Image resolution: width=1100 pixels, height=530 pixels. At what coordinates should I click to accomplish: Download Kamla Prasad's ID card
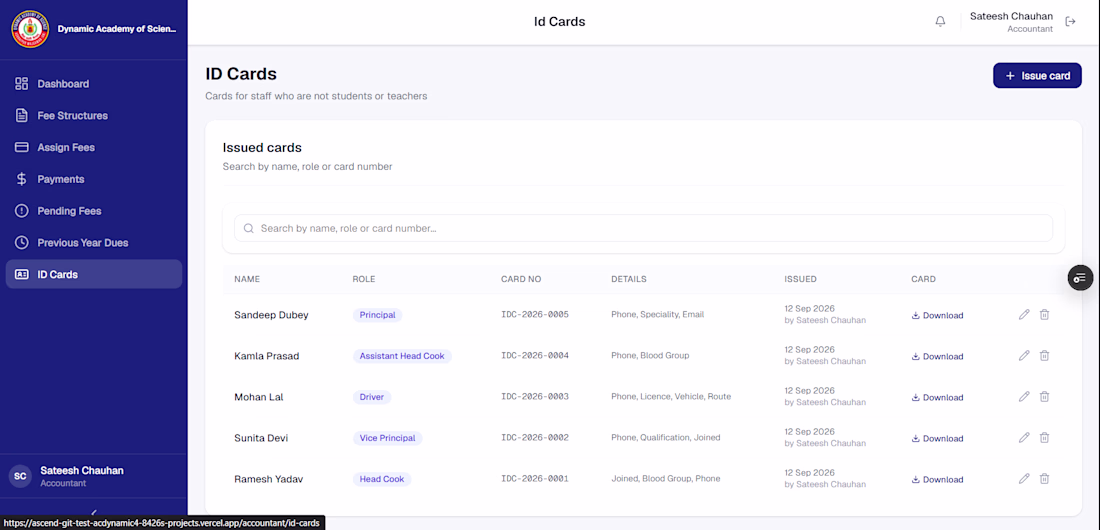tap(937, 356)
